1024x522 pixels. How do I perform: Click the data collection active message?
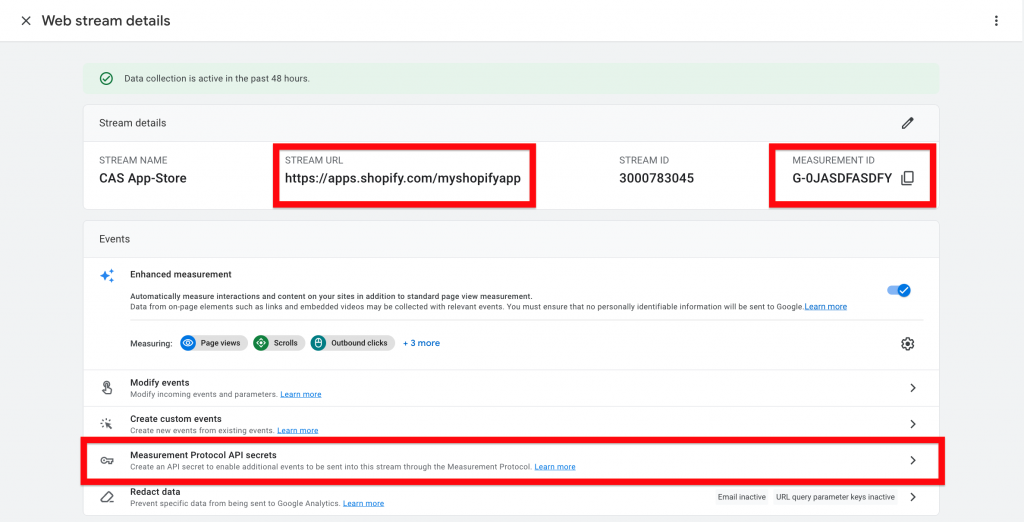click(x=217, y=78)
